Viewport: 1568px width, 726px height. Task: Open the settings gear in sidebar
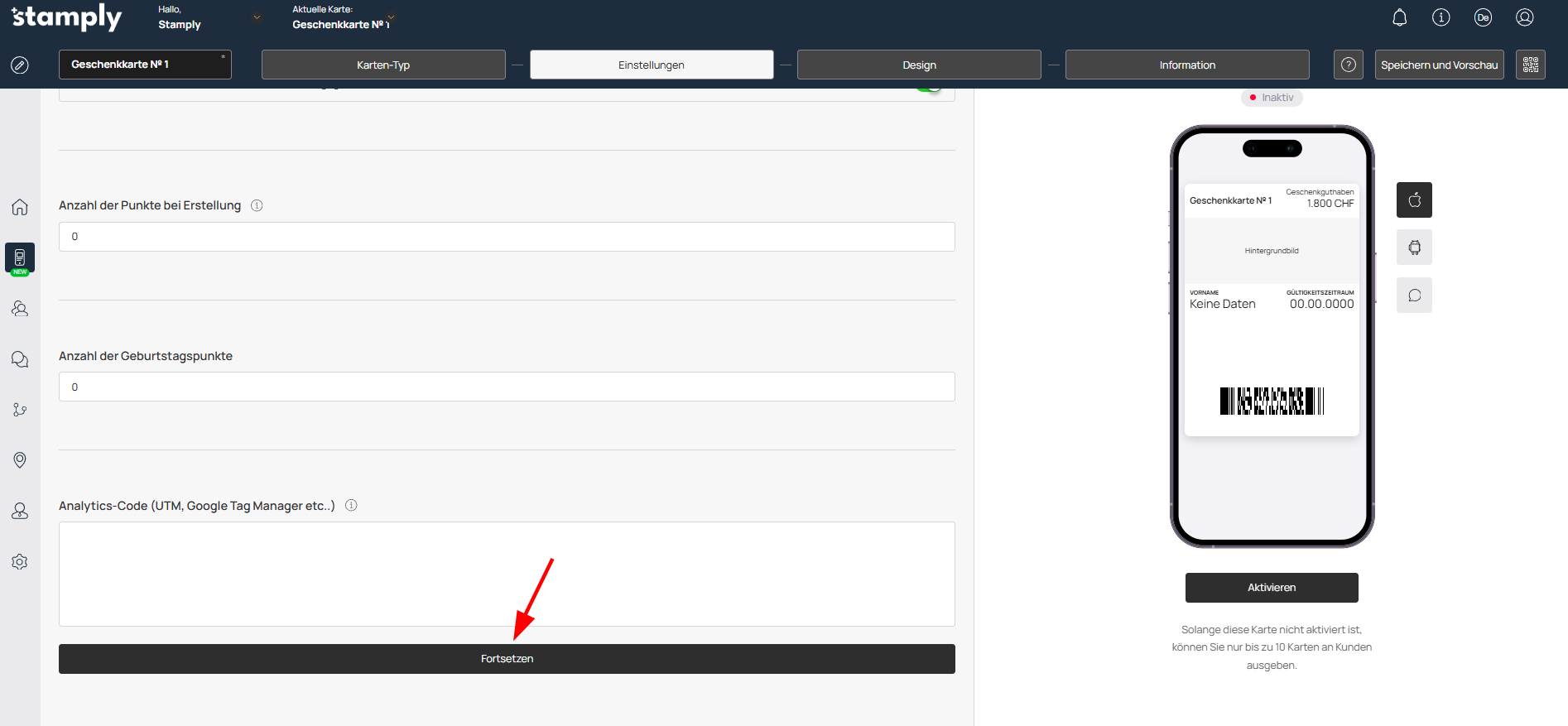(20, 562)
